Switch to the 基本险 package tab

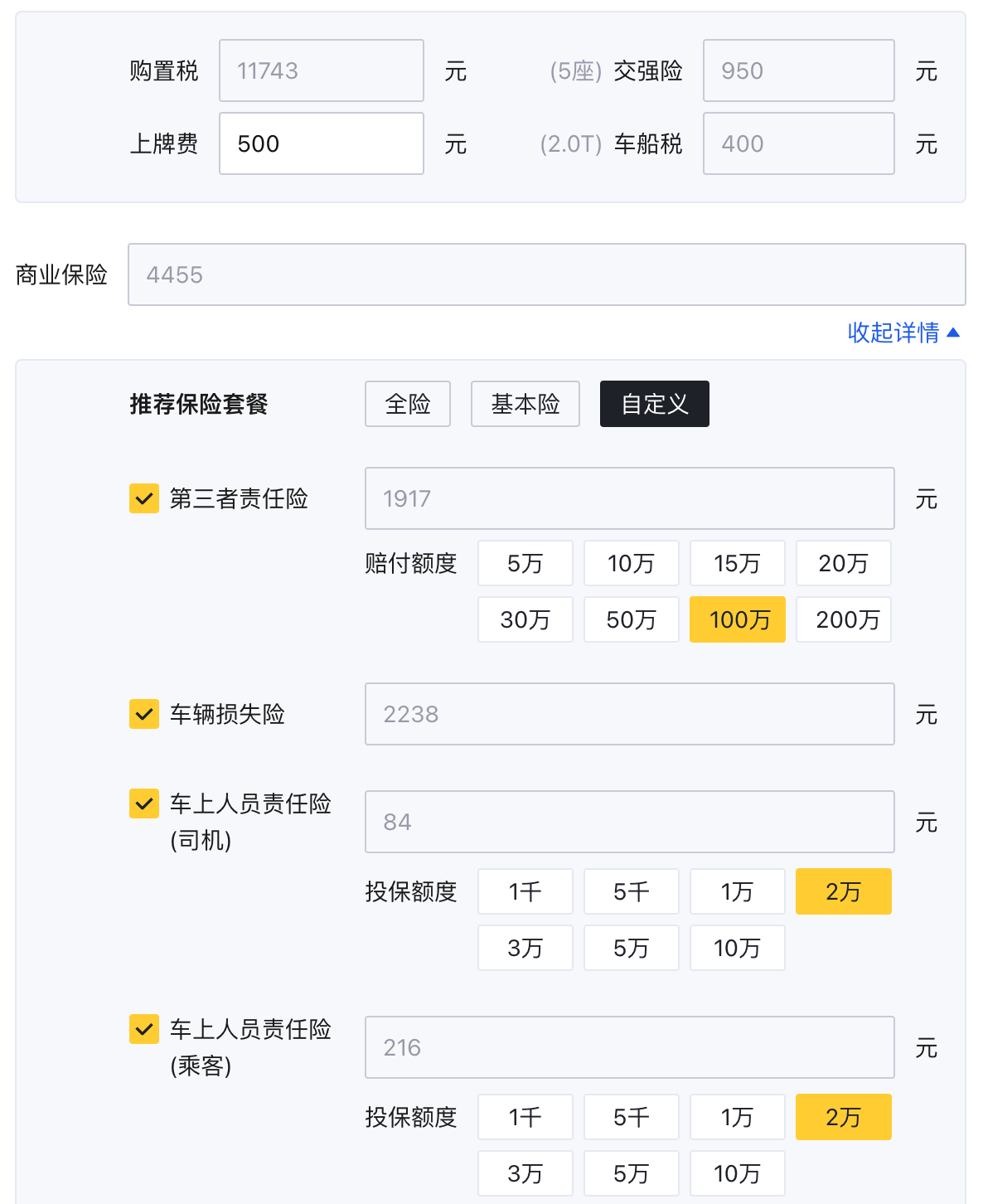525,404
